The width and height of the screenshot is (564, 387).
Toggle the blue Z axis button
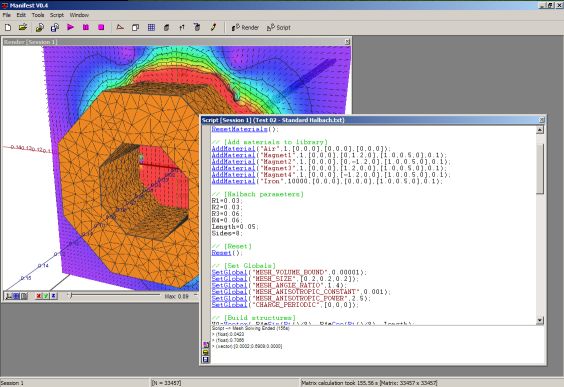tap(53, 296)
